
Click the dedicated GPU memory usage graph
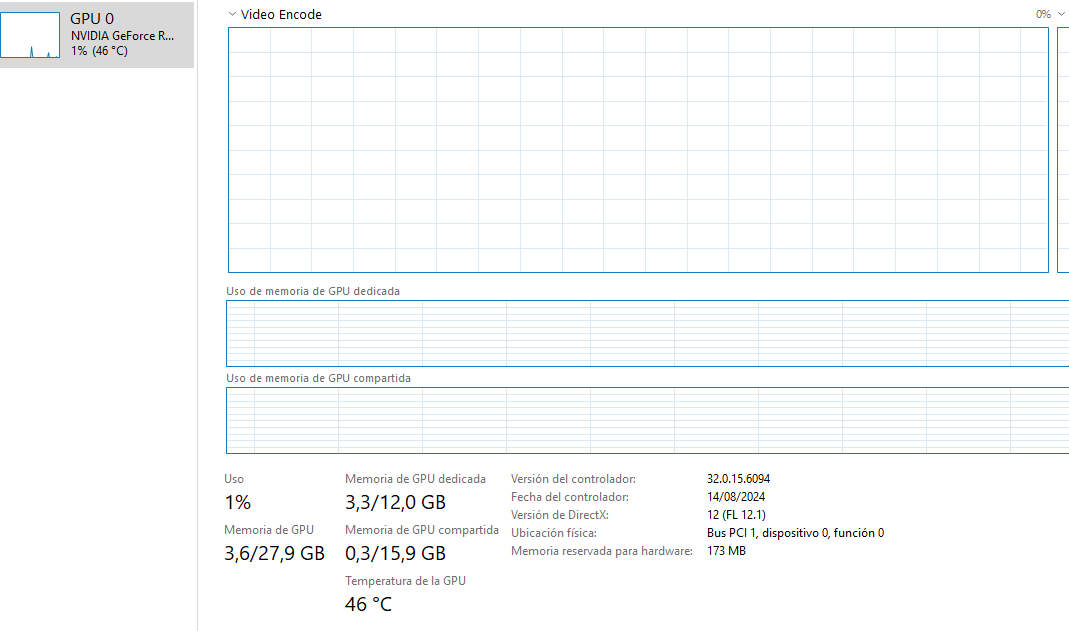click(x=647, y=333)
